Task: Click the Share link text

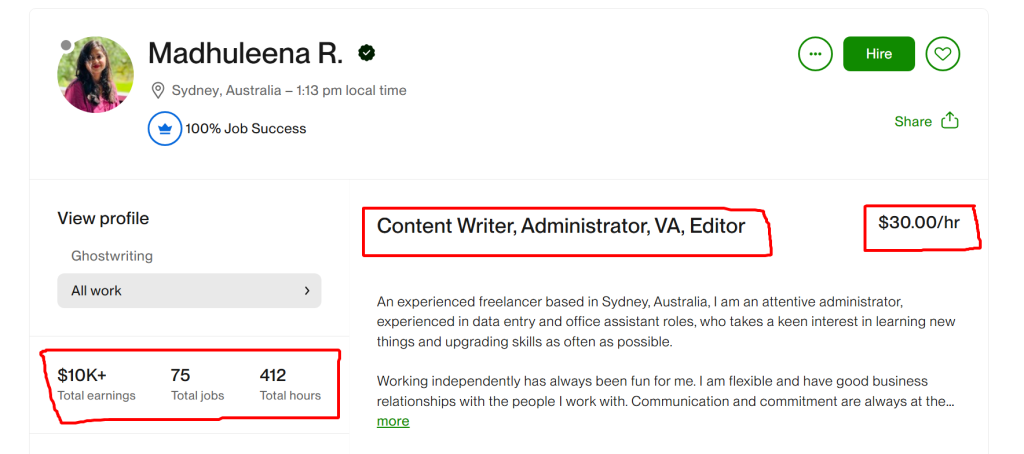Action: (912, 122)
